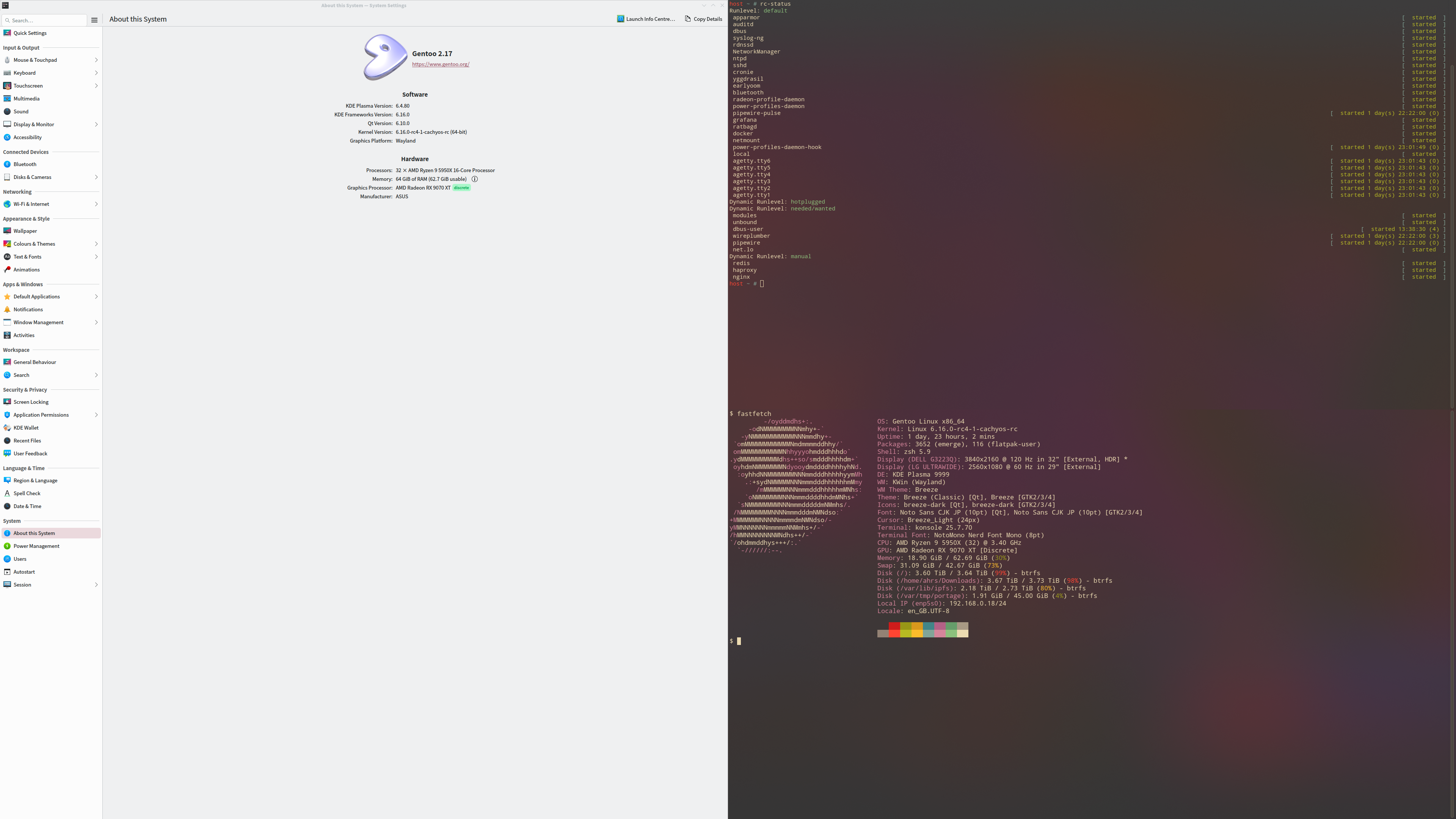Image resolution: width=1456 pixels, height=819 pixels.
Task: Click the Text & Fonts icon
Action: point(7,257)
